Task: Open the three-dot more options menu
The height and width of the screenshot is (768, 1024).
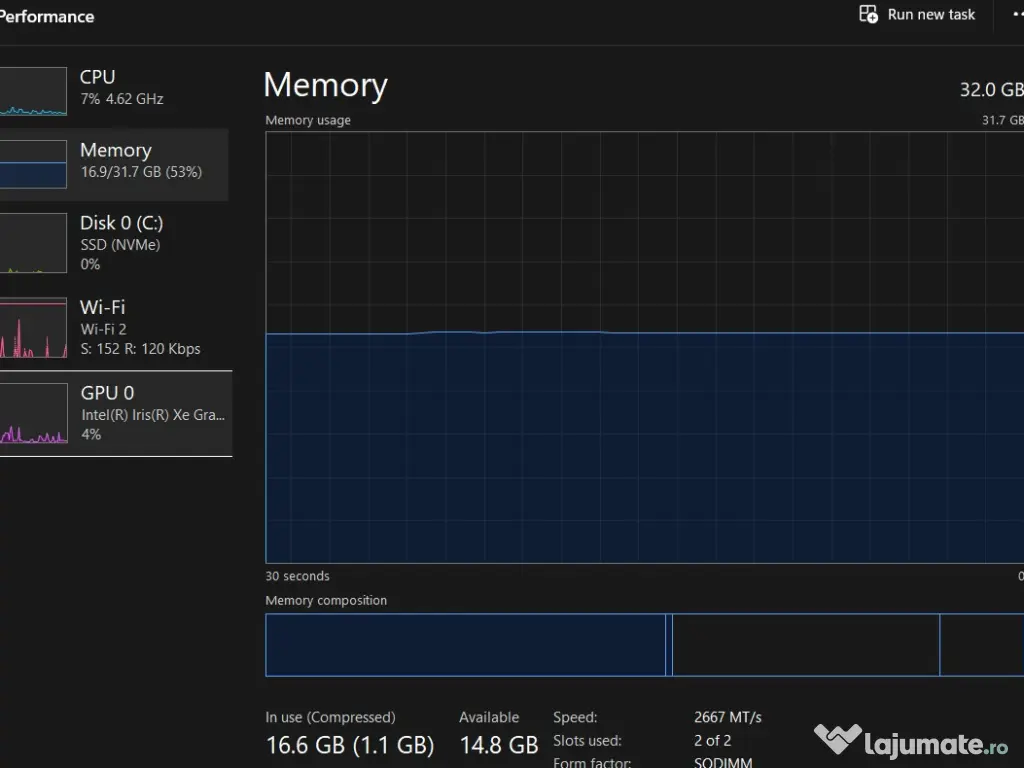Action: 1014,15
